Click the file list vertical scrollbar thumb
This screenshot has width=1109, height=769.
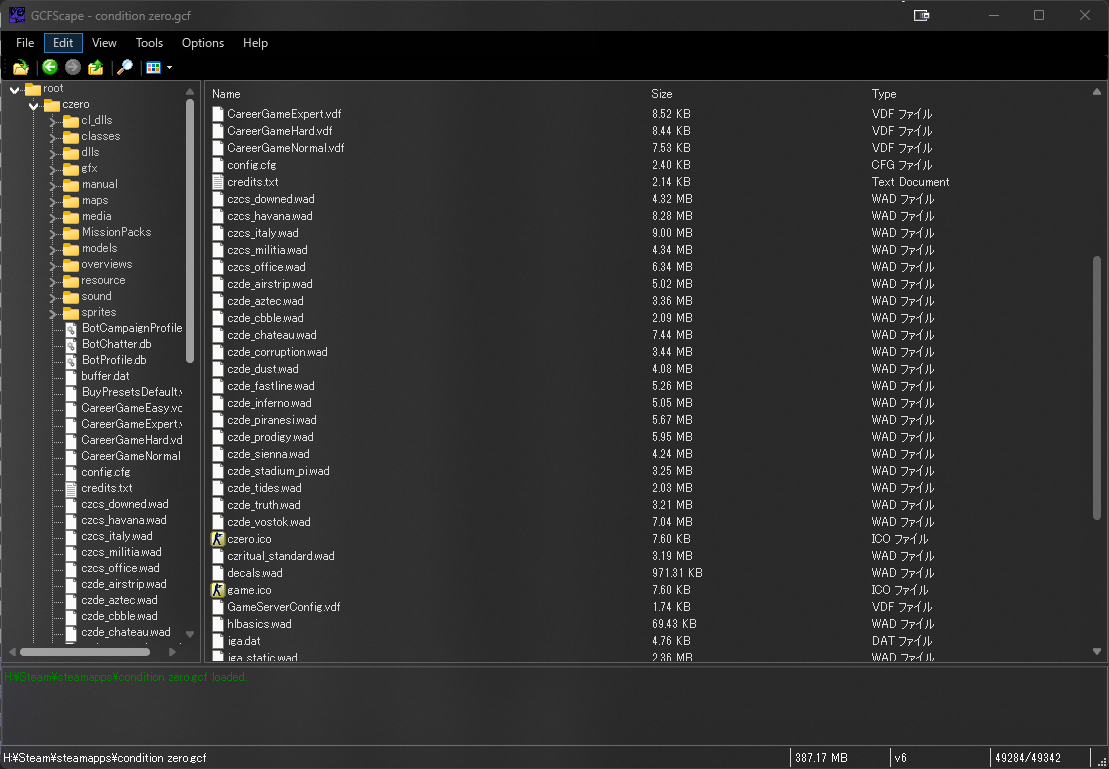[x=1096, y=388]
